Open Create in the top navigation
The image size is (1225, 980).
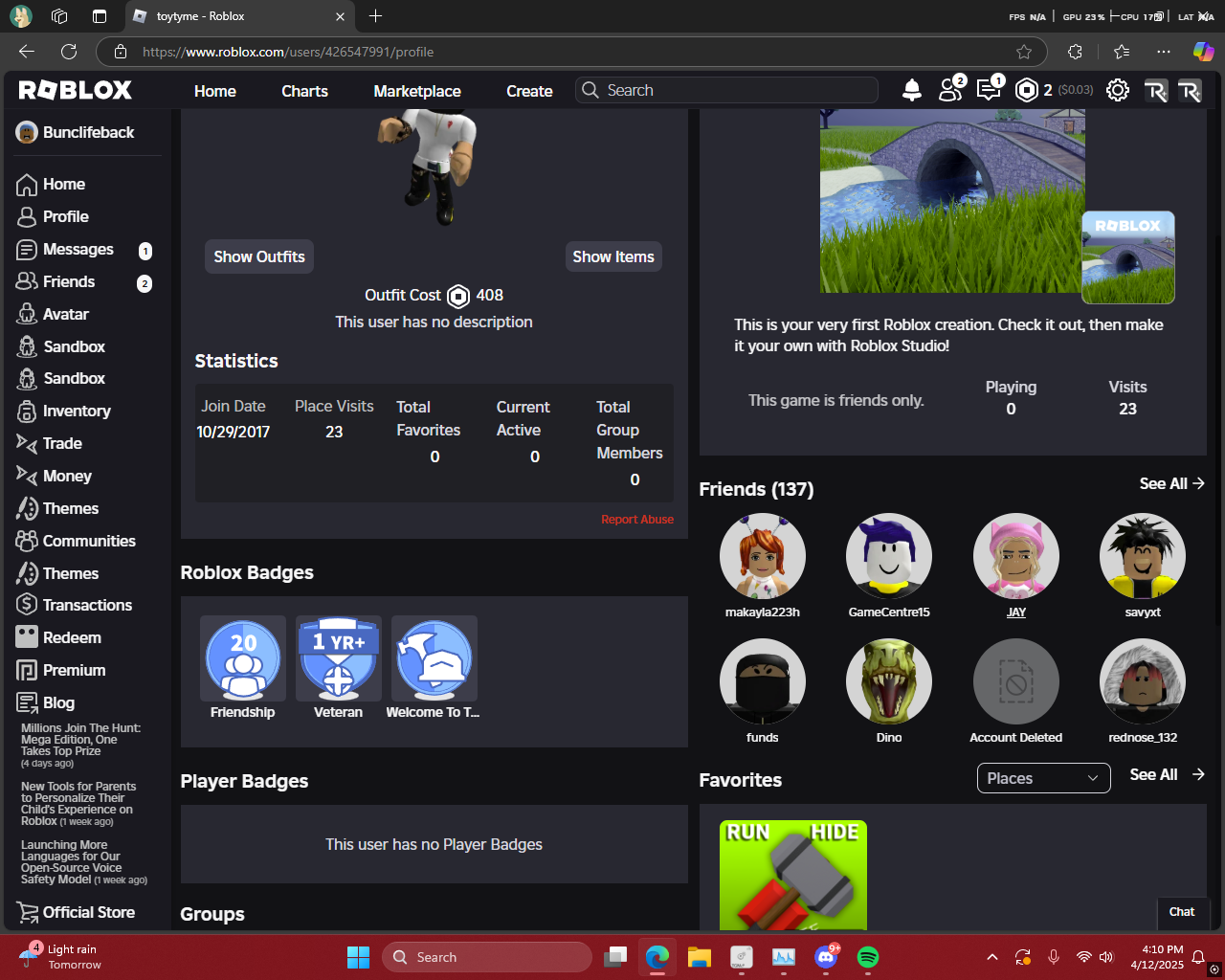tap(529, 91)
